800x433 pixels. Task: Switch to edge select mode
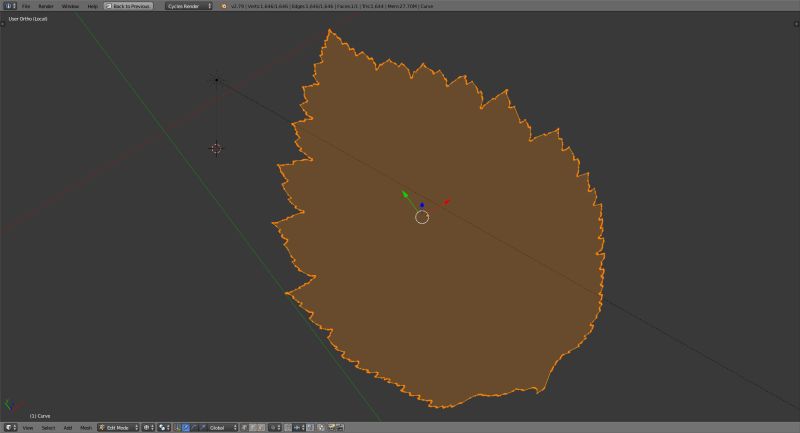tap(253, 427)
